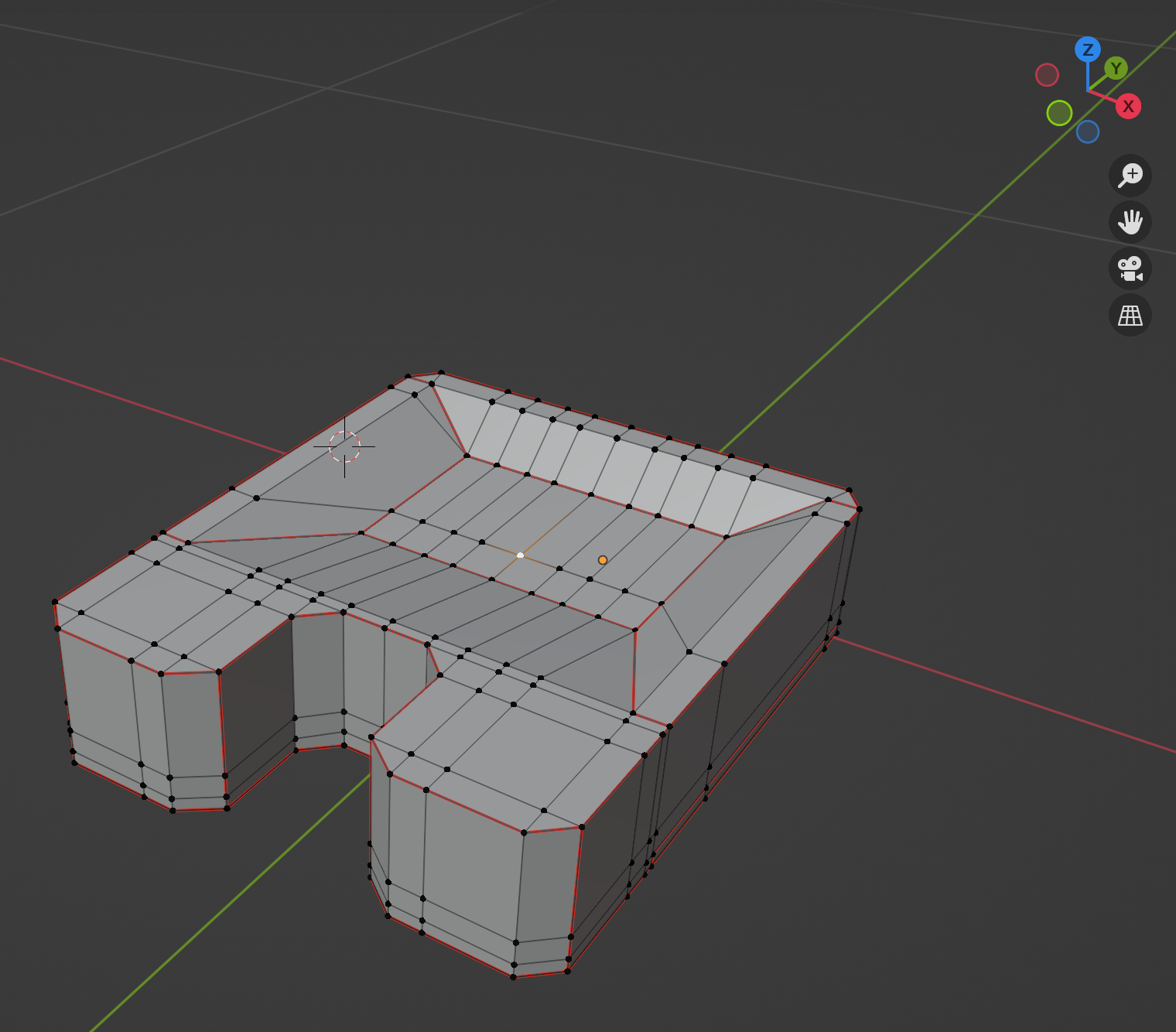Click the blue Z axis gizmo handle
The width and height of the screenshot is (1176, 1032).
coord(1088,50)
